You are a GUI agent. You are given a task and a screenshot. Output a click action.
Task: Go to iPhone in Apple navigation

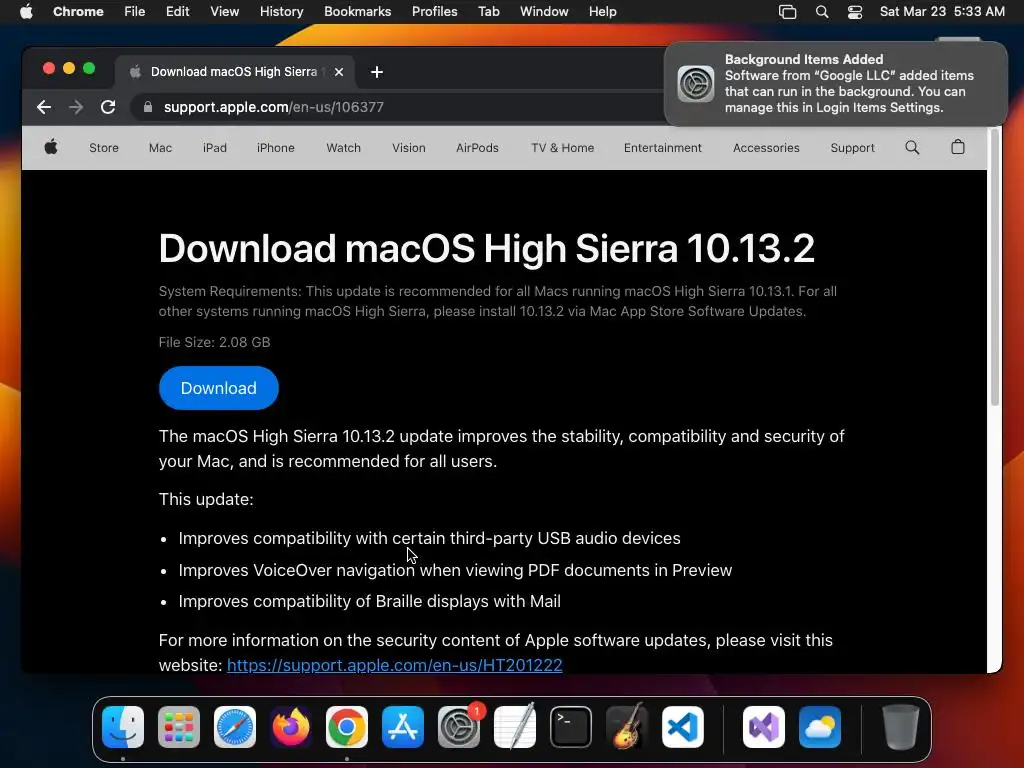(x=276, y=148)
